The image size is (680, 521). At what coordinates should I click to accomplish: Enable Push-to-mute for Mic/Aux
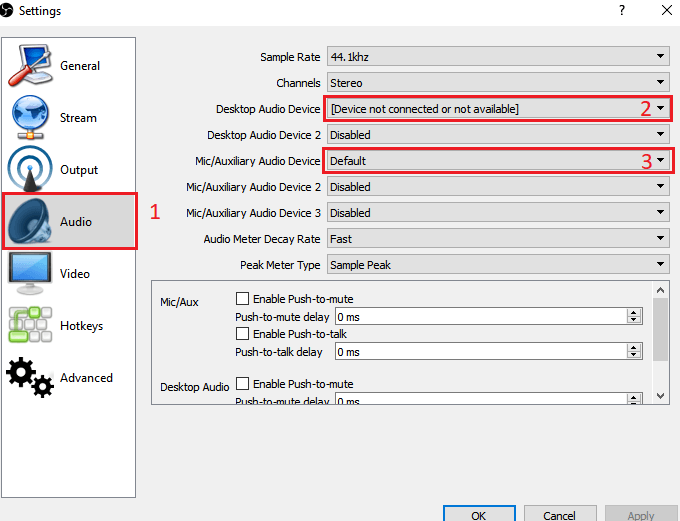pos(242,298)
